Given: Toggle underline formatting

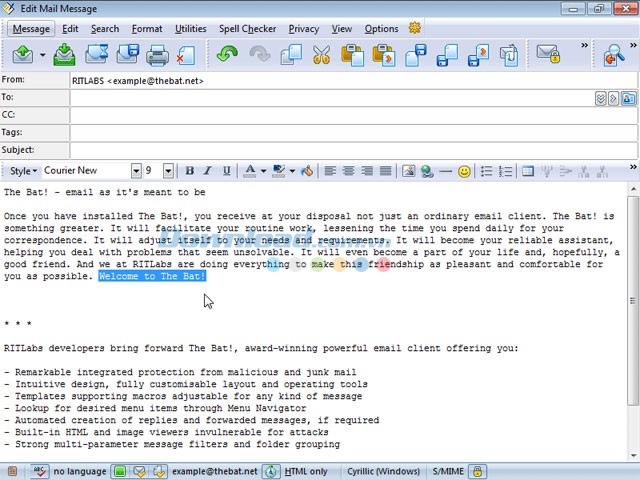Looking at the screenshot, I should (227, 171).
